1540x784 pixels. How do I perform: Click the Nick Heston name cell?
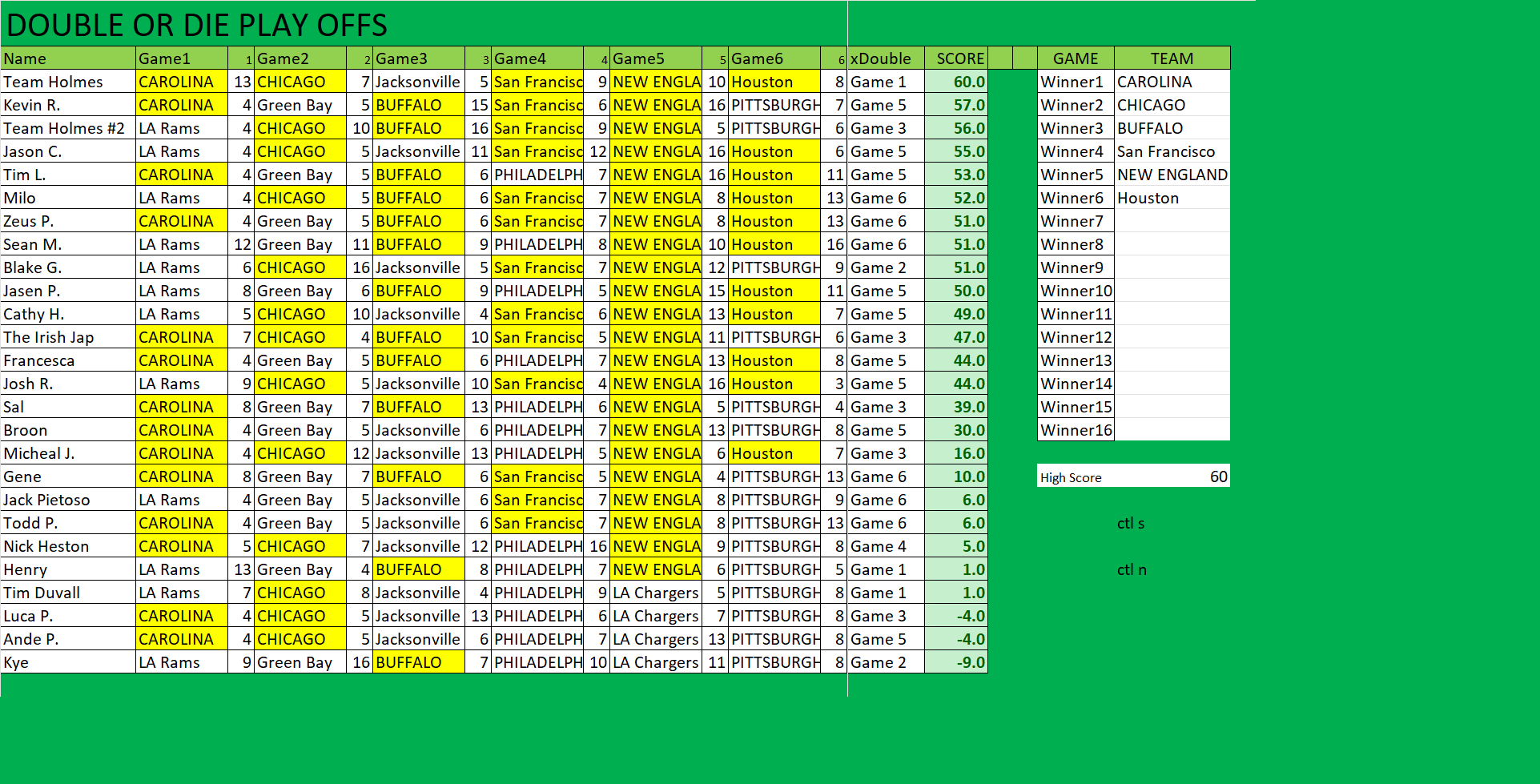[x=68, y=546]
